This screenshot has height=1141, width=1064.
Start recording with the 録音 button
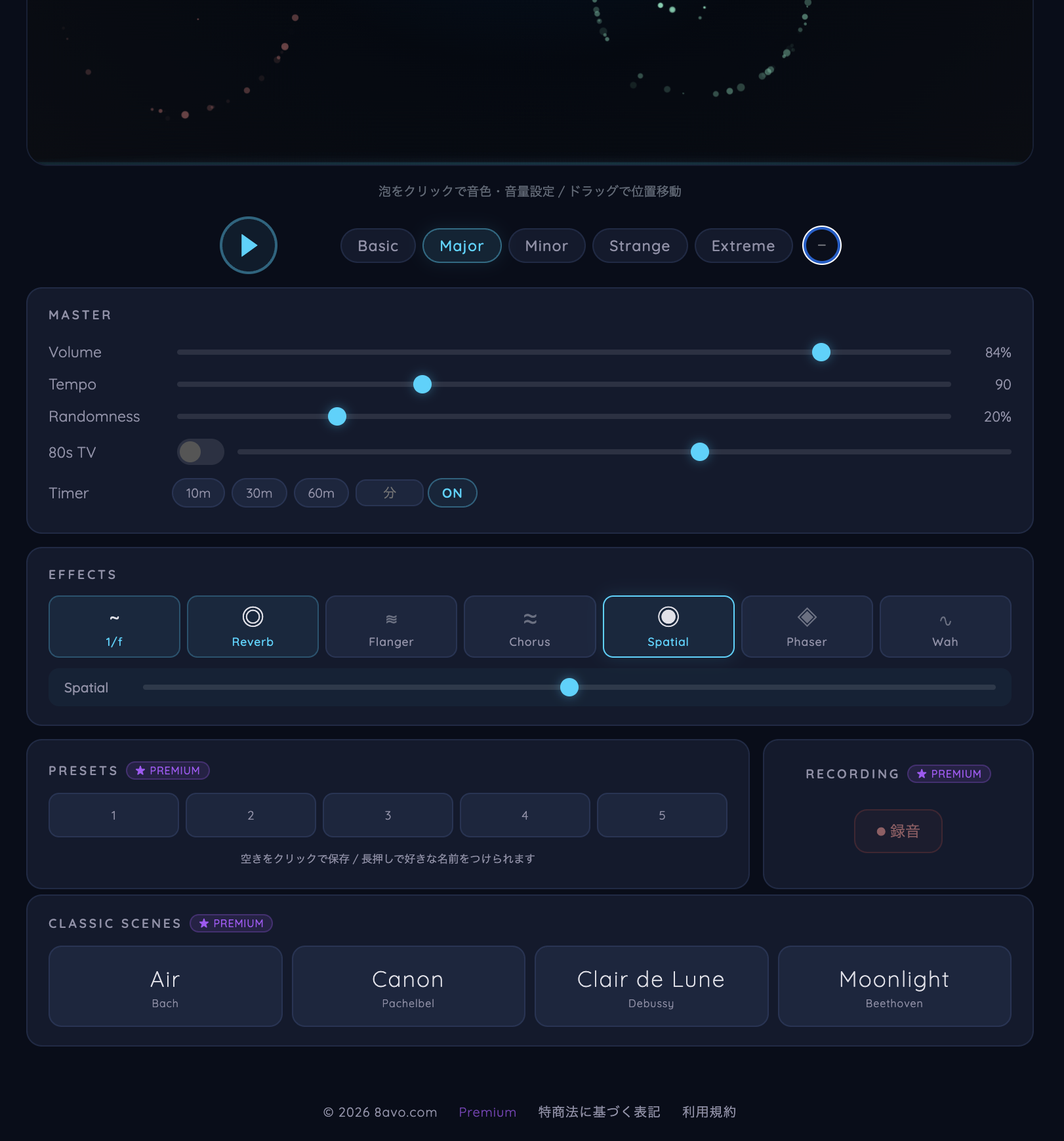[898, 831]
